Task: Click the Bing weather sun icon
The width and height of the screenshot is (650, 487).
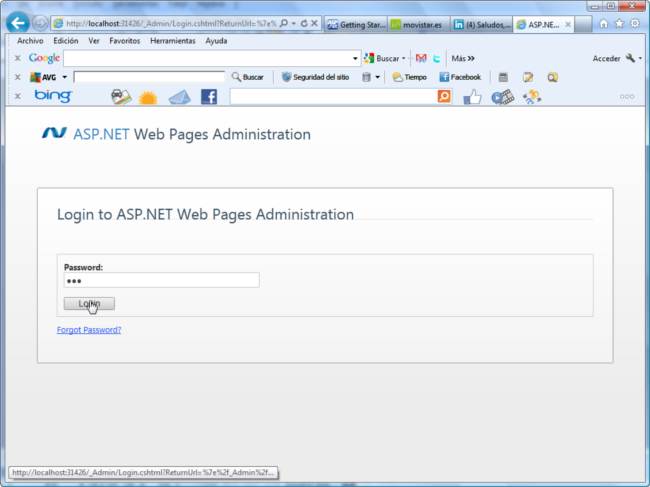Action: pos(148,97)
